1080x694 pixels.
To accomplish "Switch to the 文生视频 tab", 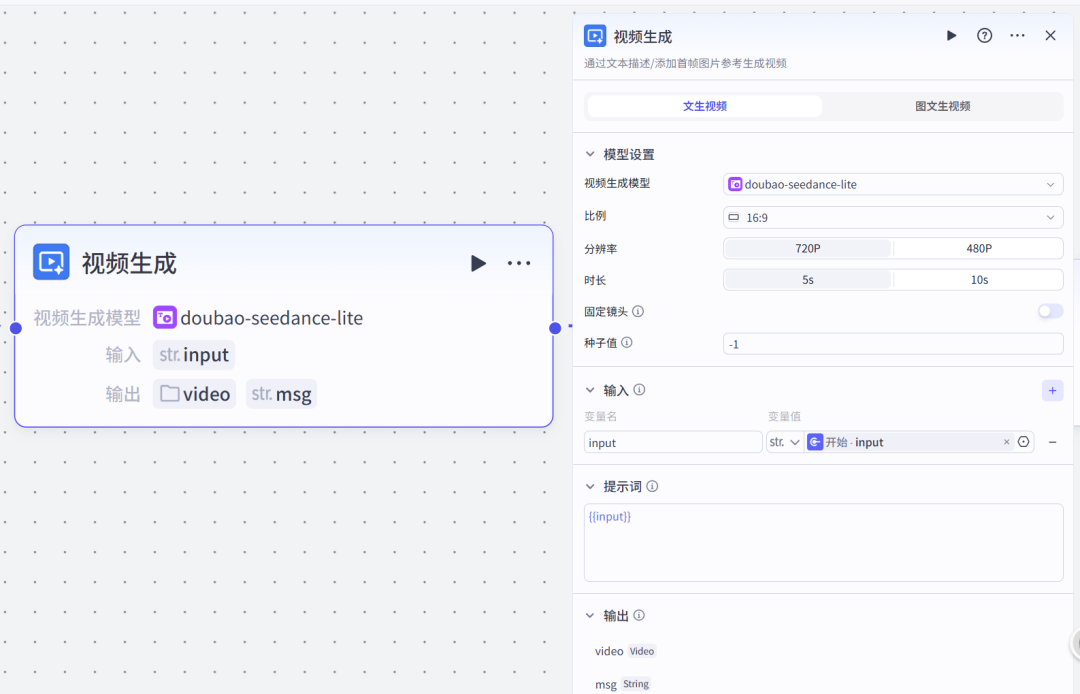I will (x=705, y=106).
